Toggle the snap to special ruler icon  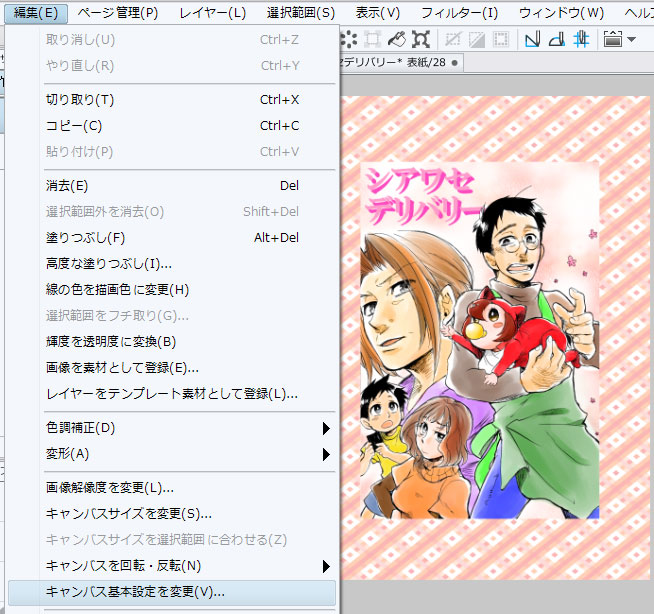[557, 40]
